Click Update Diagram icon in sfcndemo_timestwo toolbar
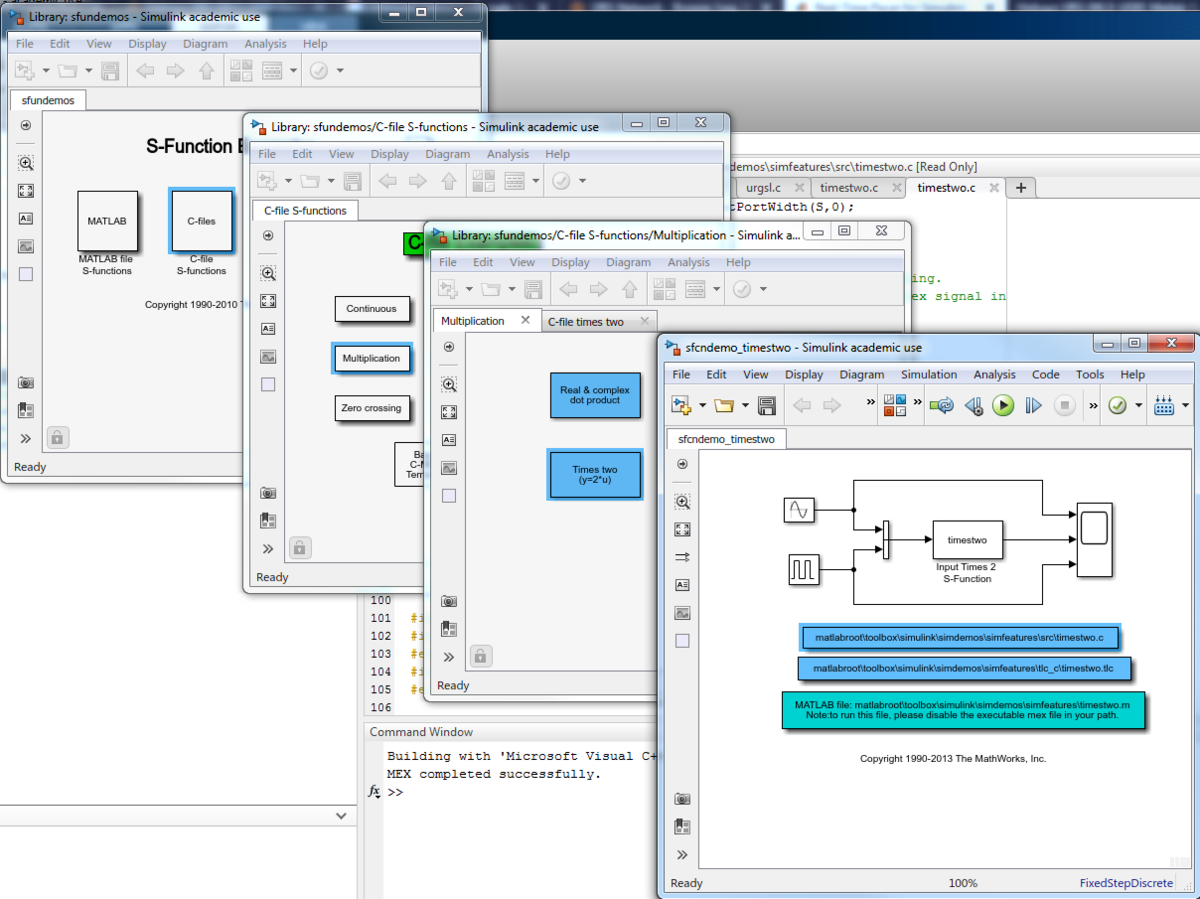The height and width of the screenshot is (899, 1200). click(941, 405)
